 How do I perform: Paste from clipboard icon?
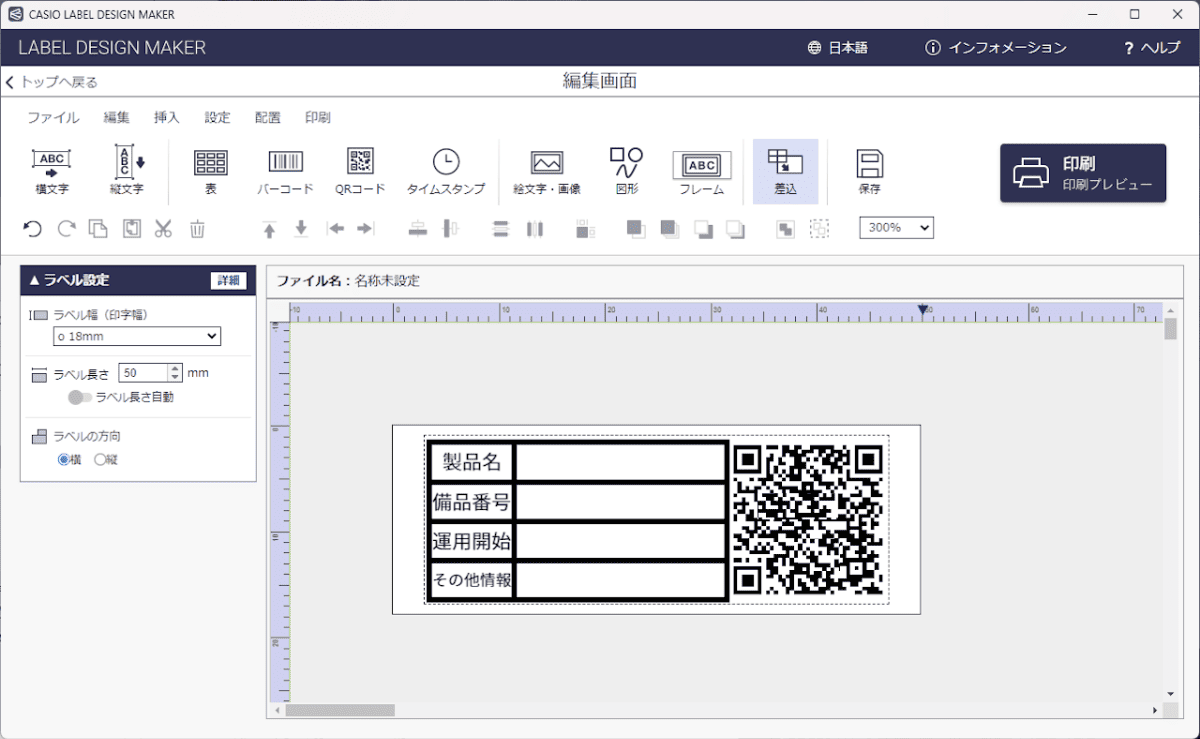(132, 229)
